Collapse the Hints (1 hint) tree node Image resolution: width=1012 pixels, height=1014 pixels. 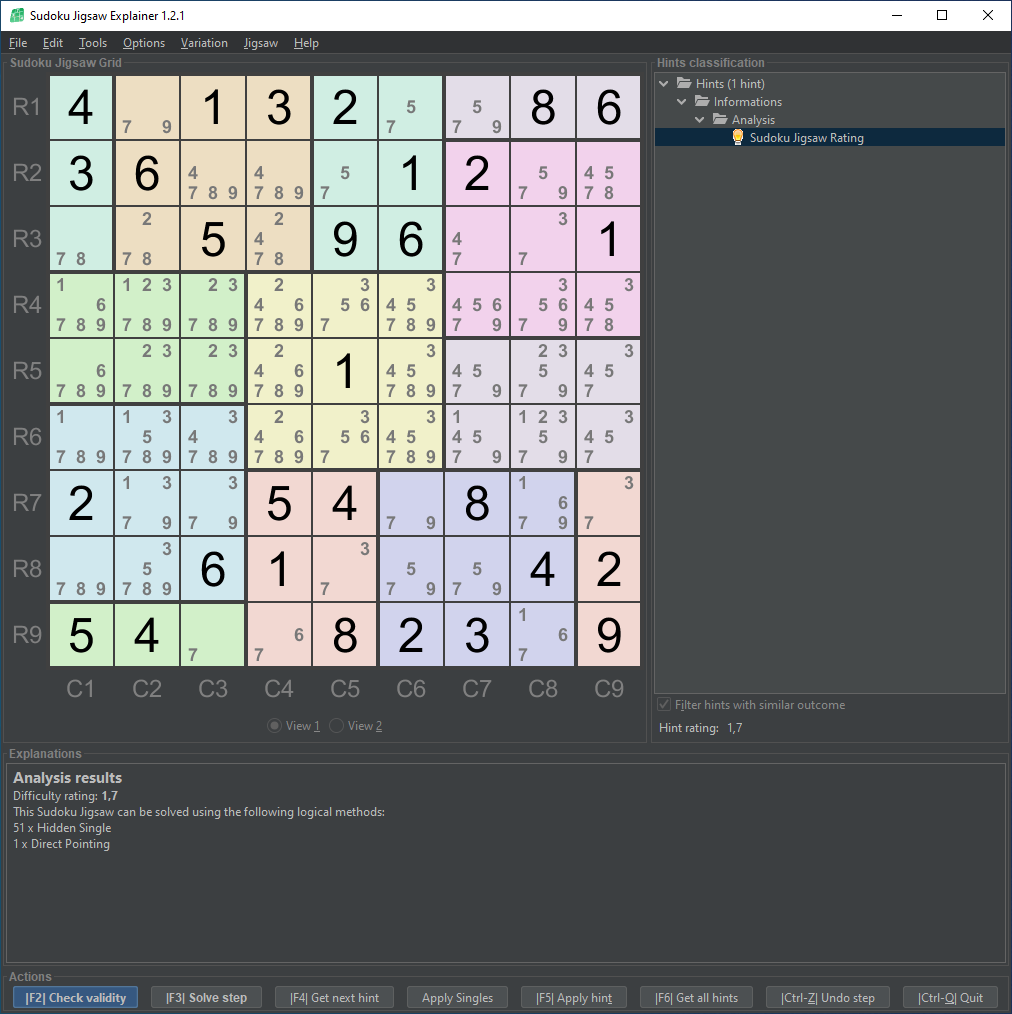pos(665,84)
